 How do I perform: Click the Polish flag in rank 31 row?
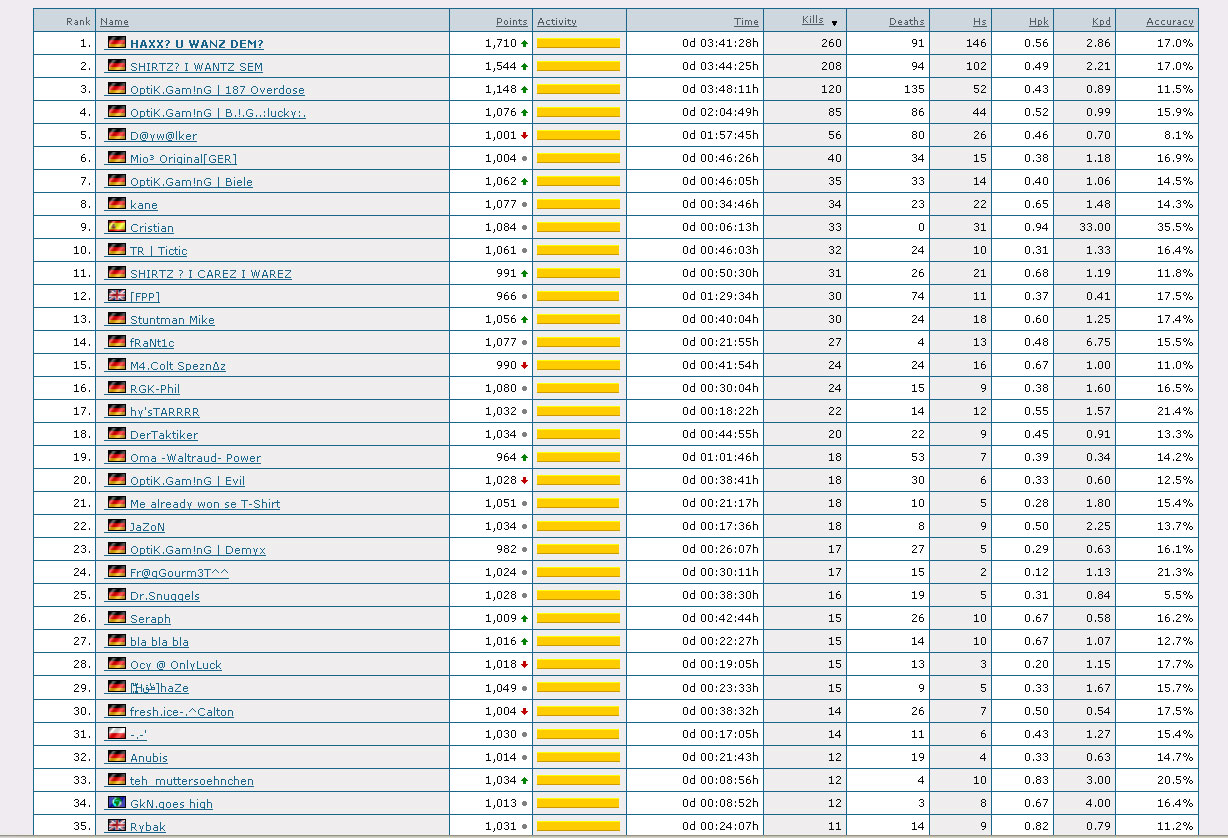coord(116,734)
